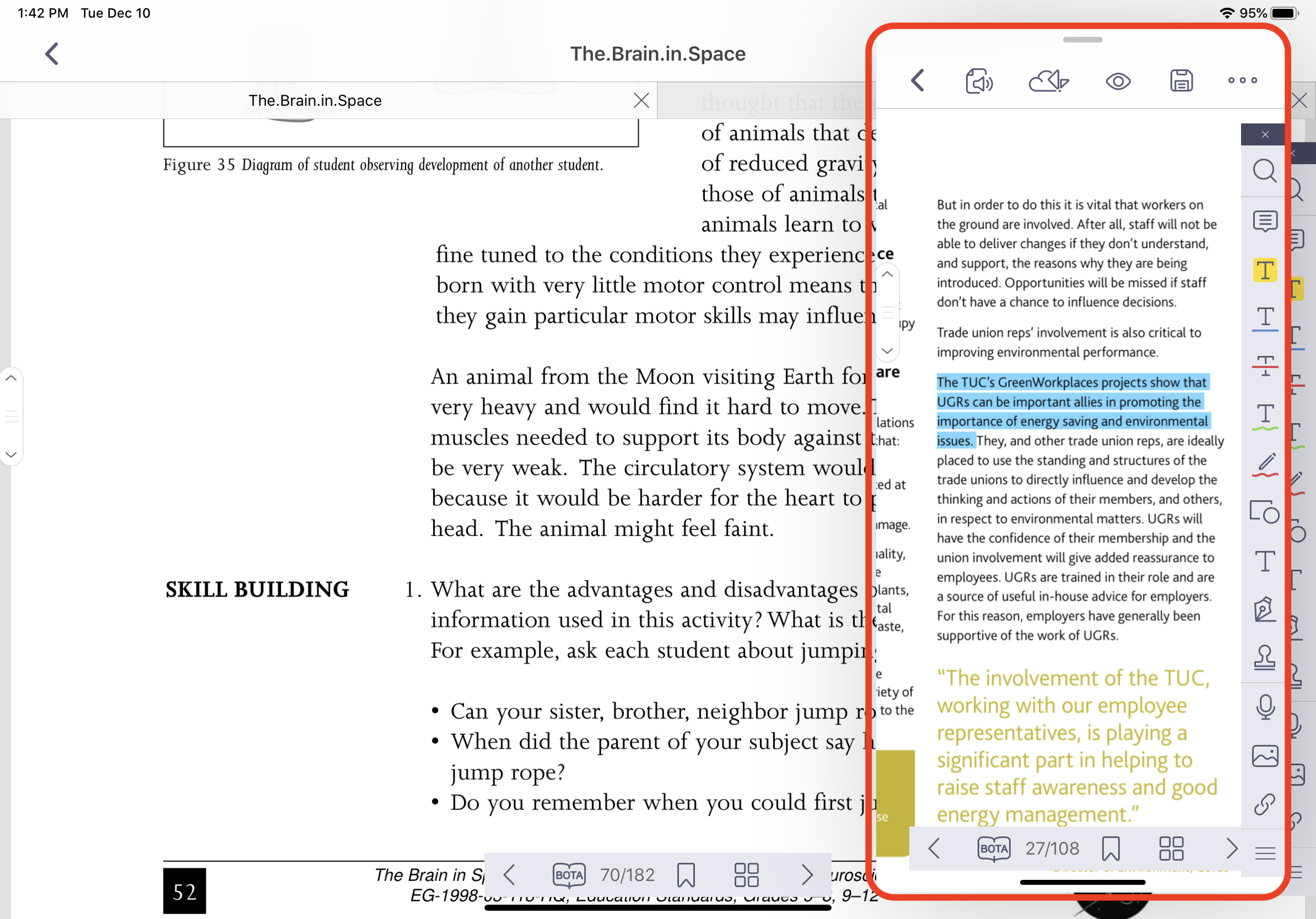Select strikethrough text tool in slide-over
Viewport: 1316px width, 919px height.
click(x=1265, y=365)
